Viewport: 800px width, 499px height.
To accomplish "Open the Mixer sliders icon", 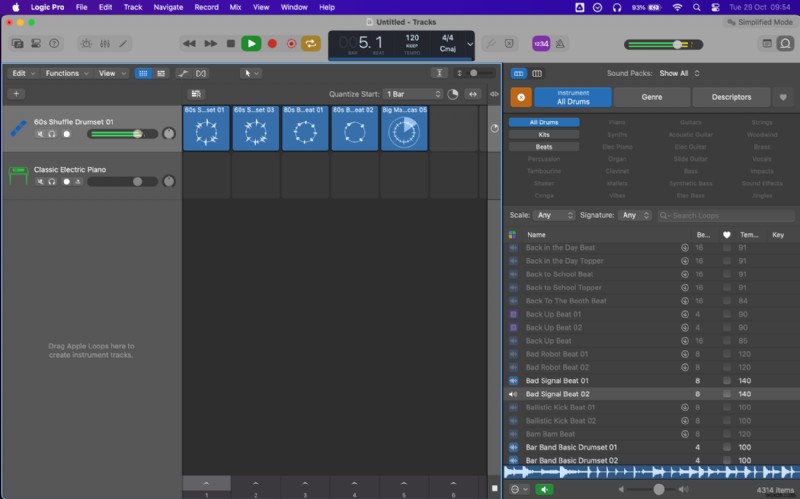I will [105, 44].
